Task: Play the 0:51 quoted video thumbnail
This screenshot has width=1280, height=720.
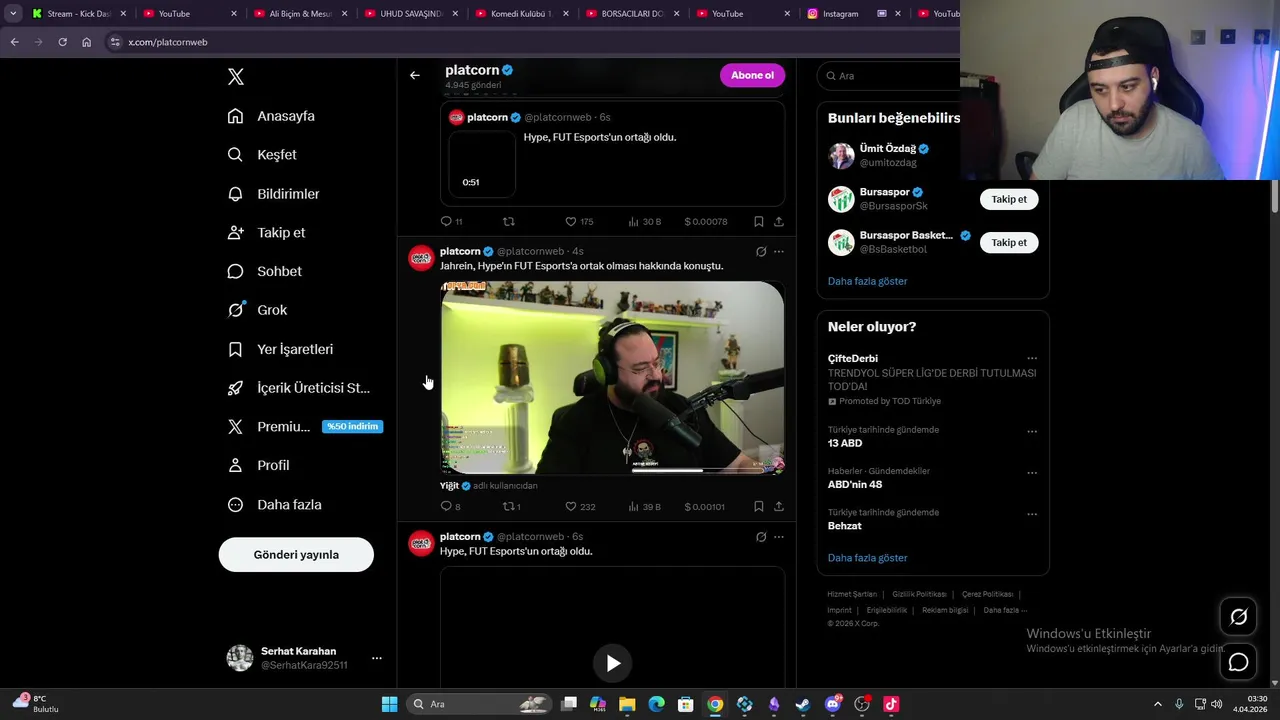Action: pos(482,163)
